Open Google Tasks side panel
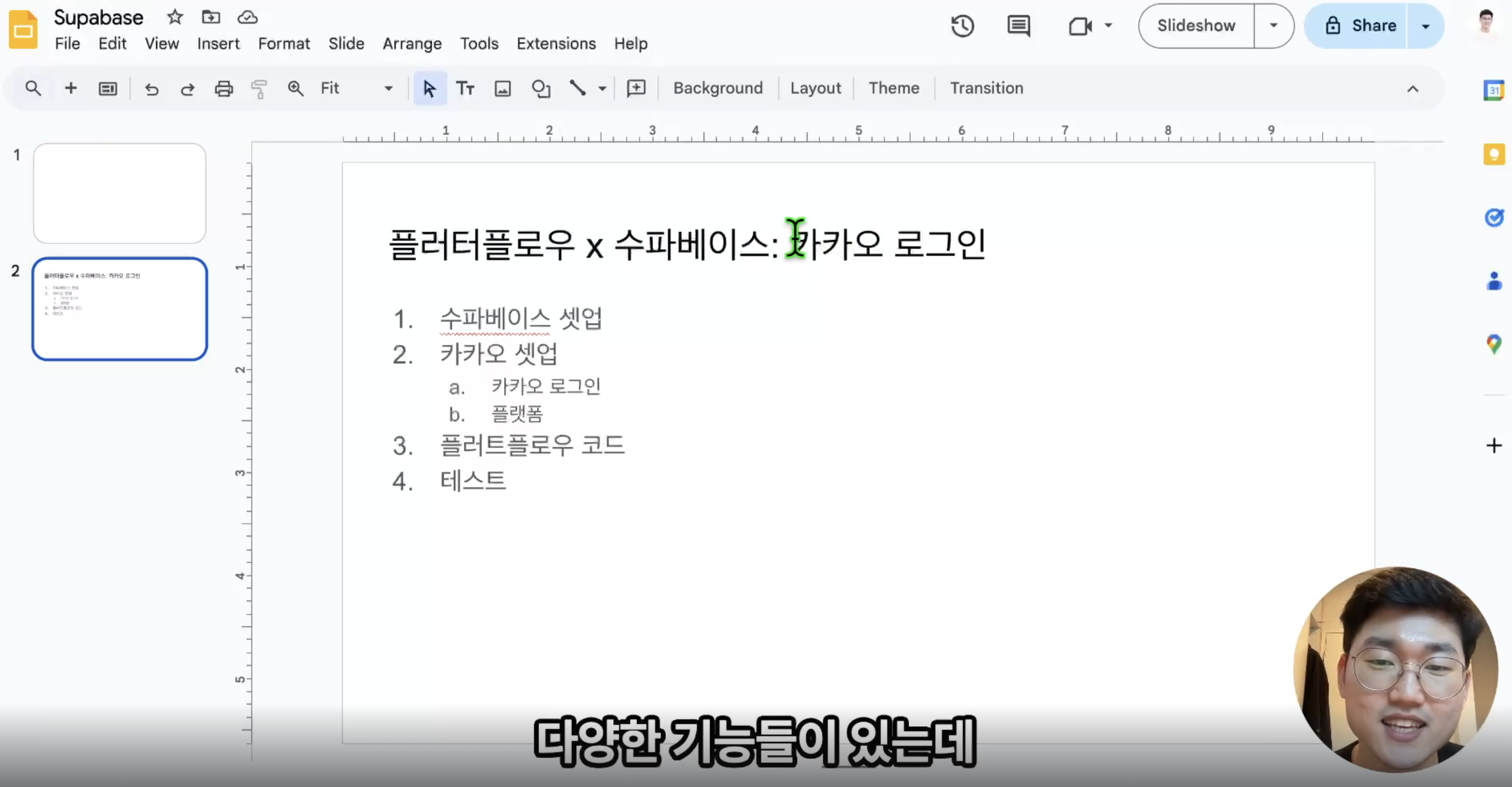 (1494, 217)
